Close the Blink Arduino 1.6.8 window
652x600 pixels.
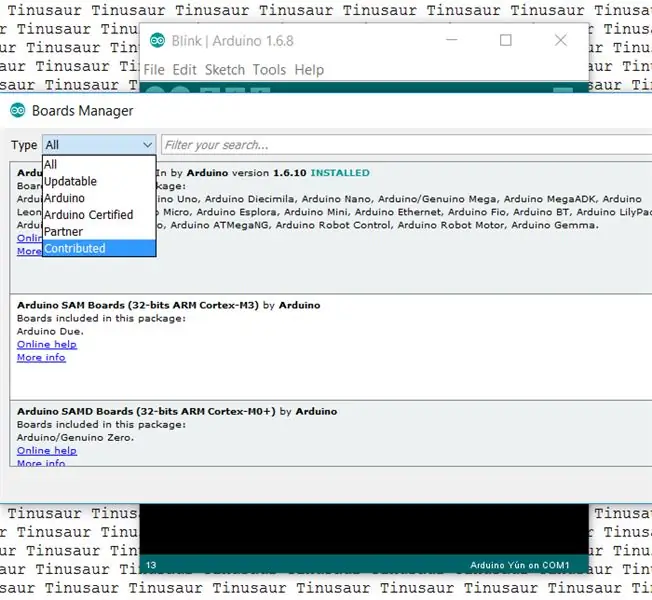(x=561, y=40)
